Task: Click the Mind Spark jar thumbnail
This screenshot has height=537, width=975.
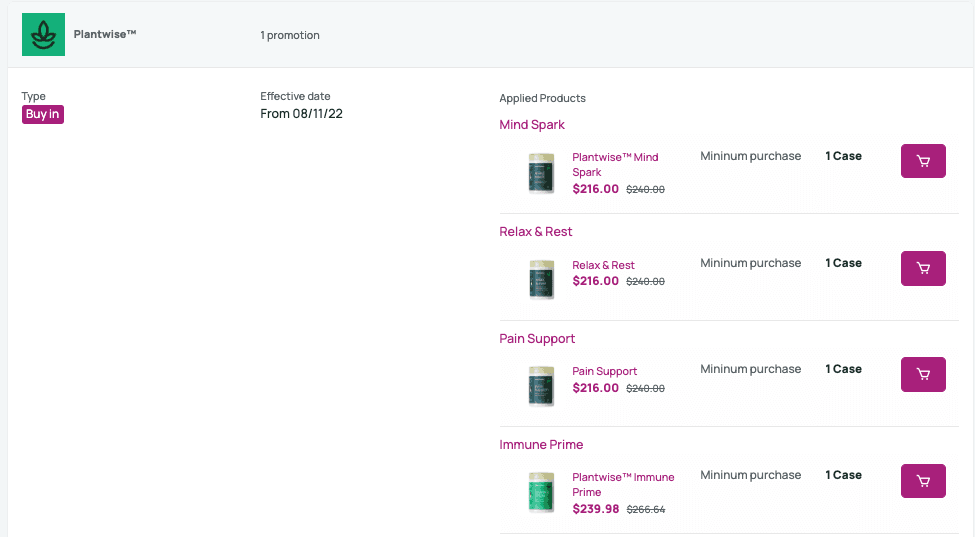Action: coord(541,173)
